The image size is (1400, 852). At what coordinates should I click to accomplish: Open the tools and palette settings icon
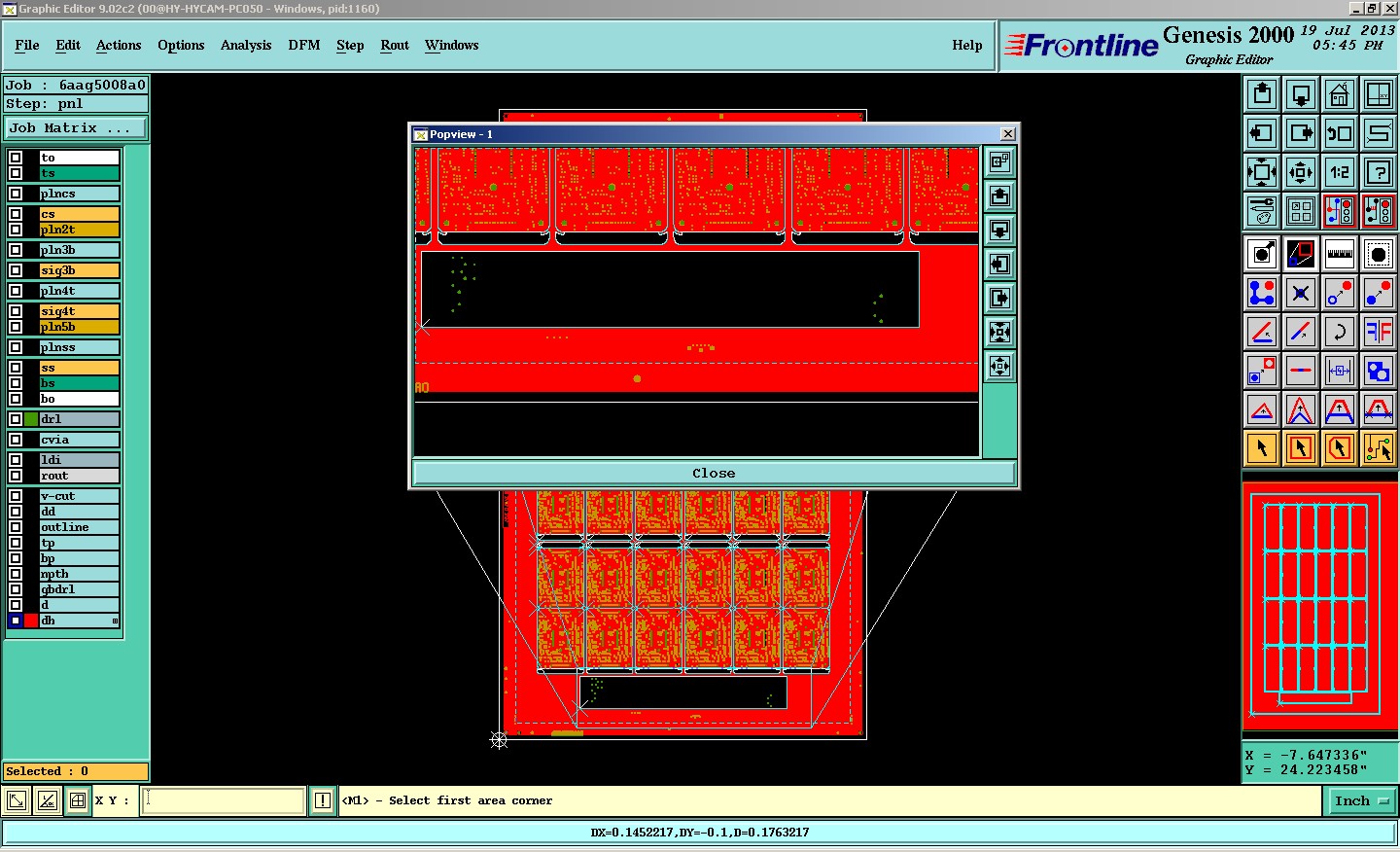point(1262,210)
